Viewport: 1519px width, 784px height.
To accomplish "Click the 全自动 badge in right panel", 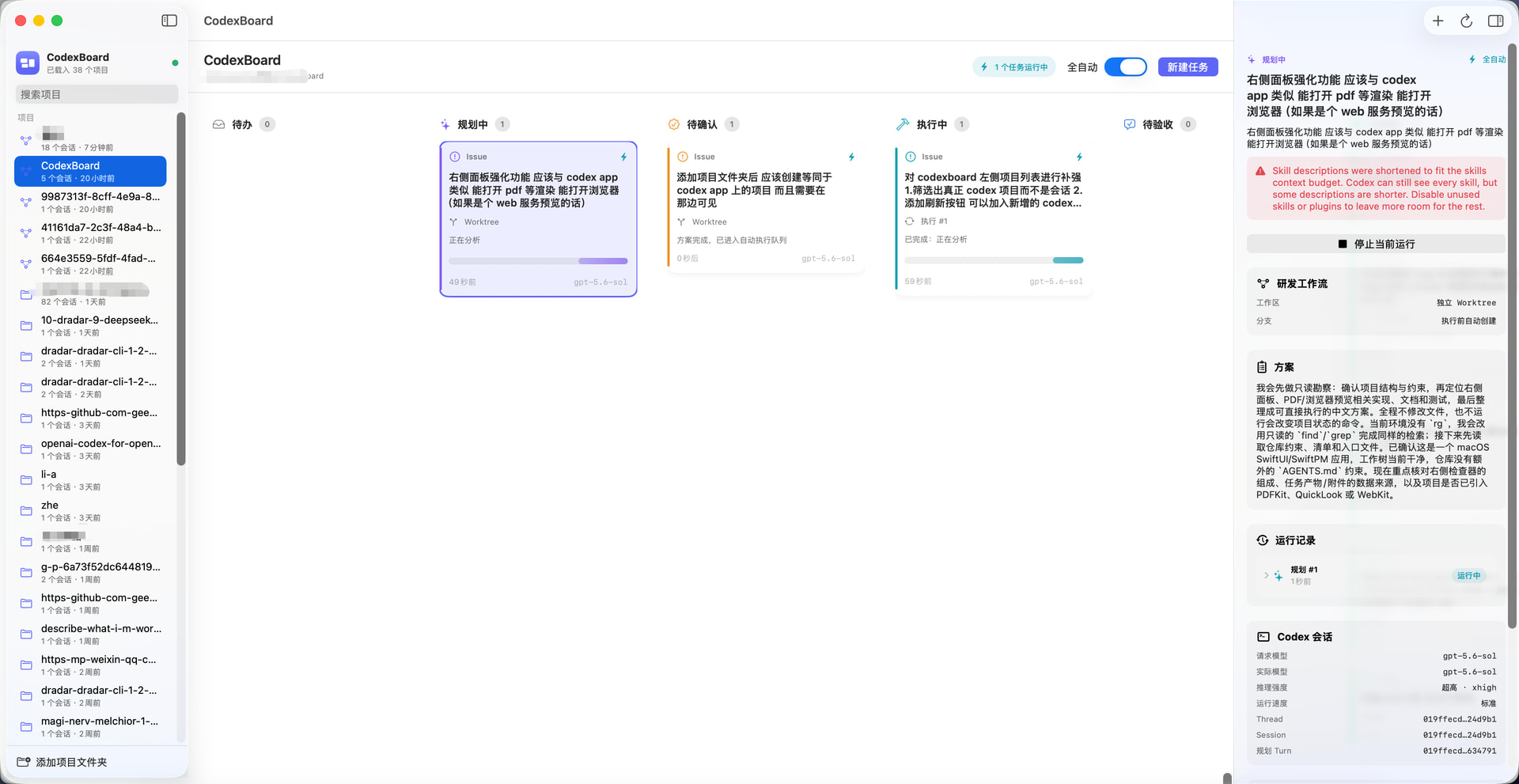I will (x=1487, y=59).
